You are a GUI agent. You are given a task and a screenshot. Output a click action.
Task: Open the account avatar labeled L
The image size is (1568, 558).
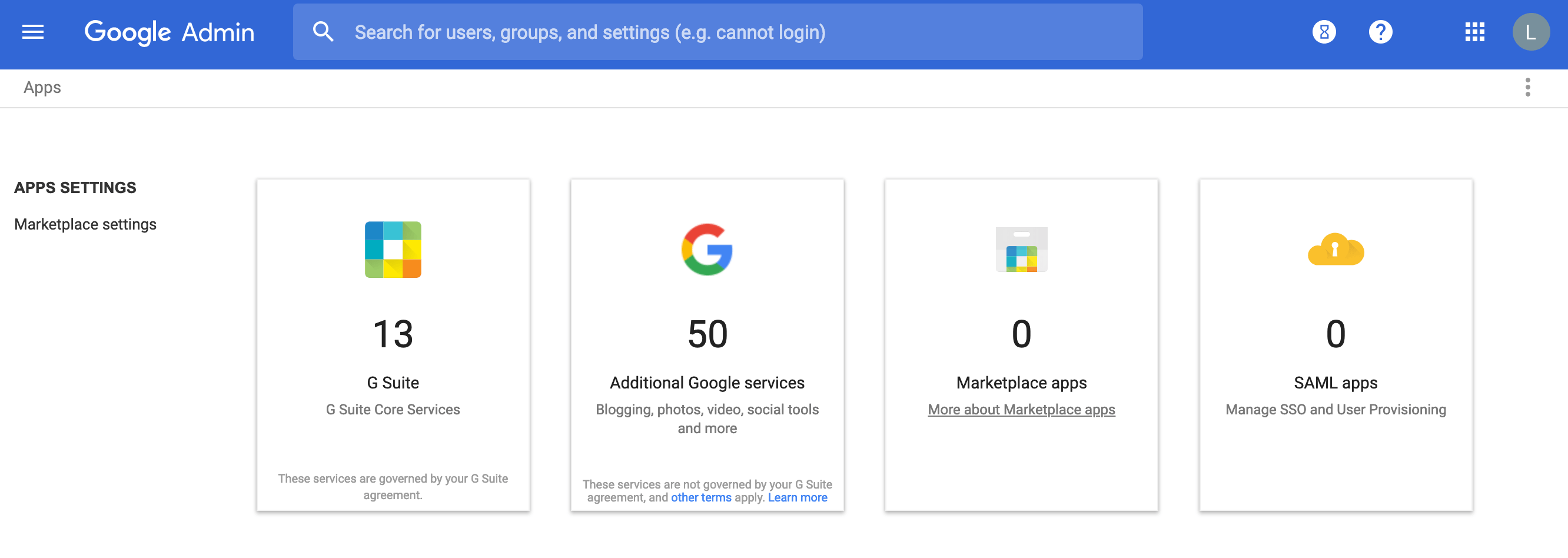pyautogui.click(x=1530, y=32)
